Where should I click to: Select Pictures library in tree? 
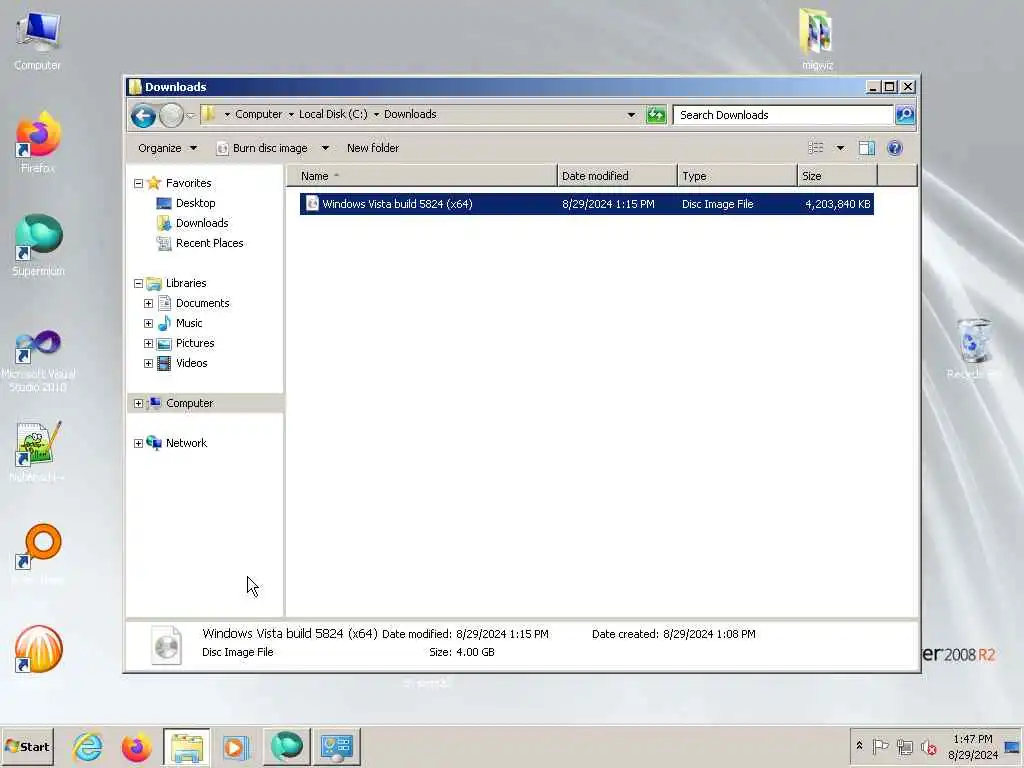coord(195,344)
